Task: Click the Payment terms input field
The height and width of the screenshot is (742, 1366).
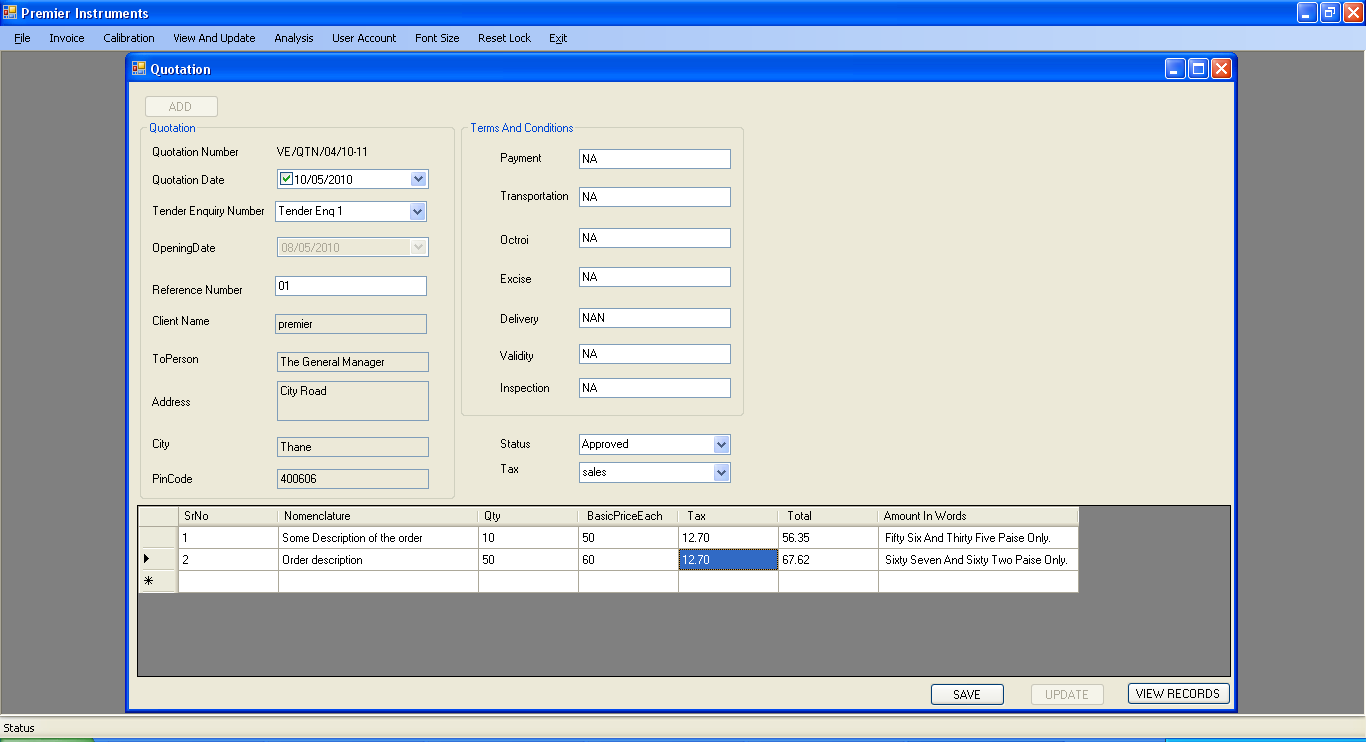Action: pyautogui.click(x=655, y=159)
